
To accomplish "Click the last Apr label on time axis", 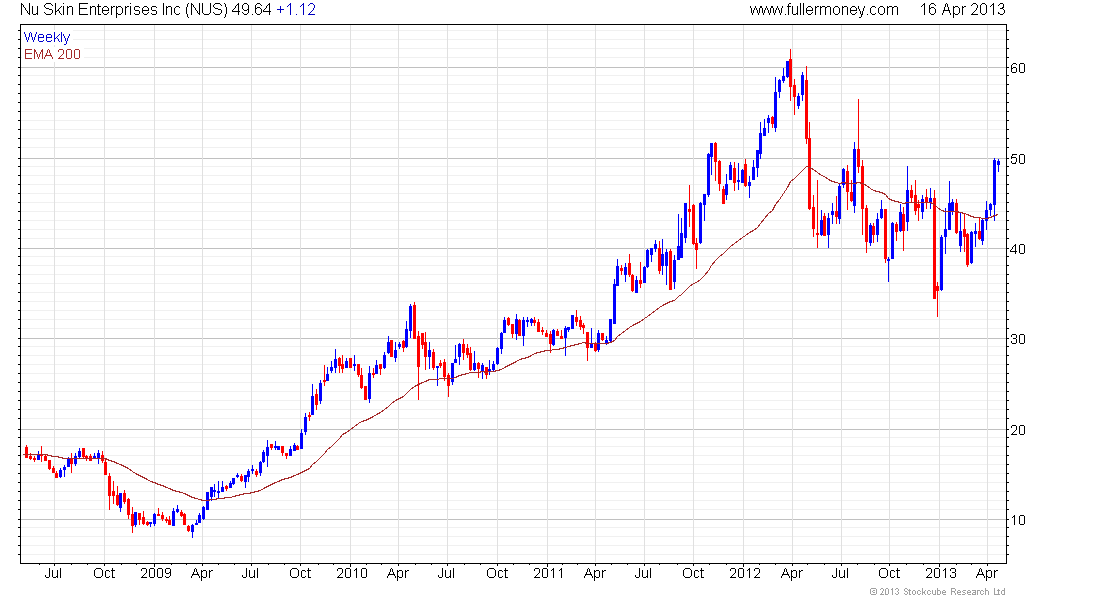I will click(987, 573).
